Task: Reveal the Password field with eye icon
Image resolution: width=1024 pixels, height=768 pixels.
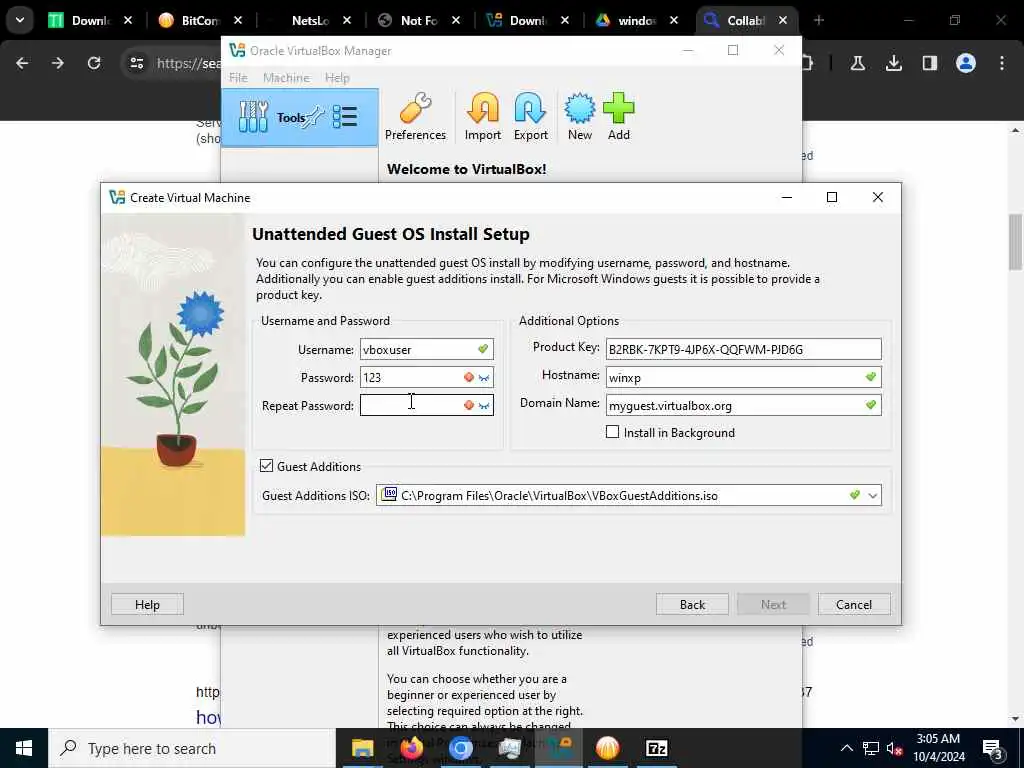Action: coord(484,377)
